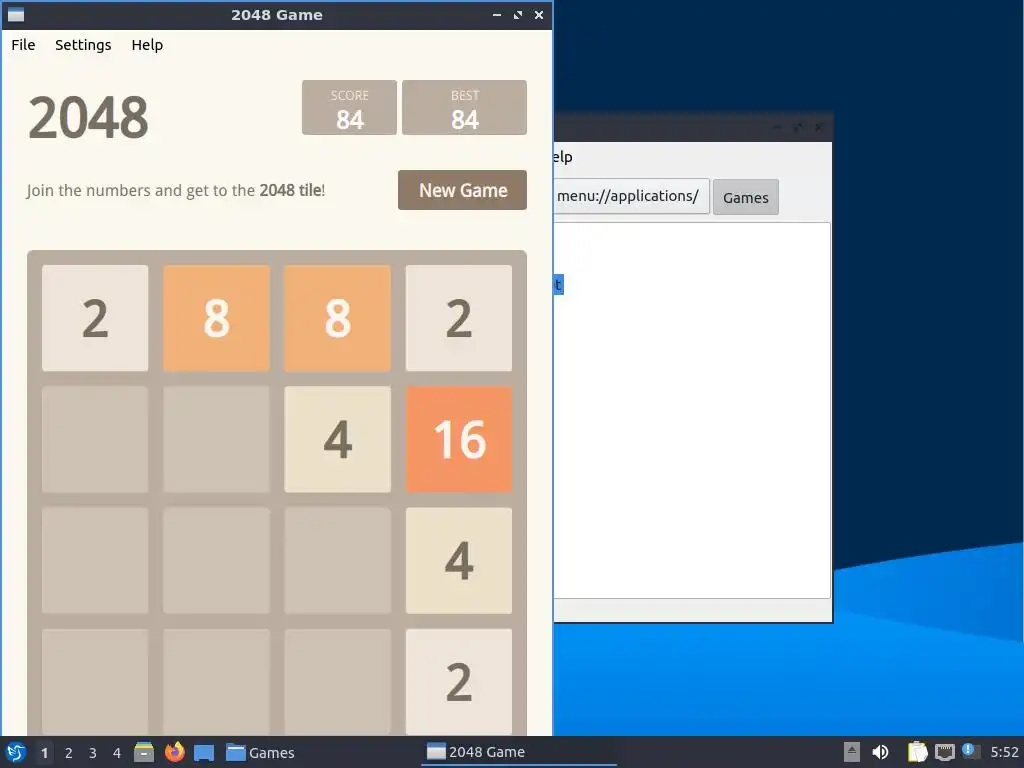This screenshot has height=768, width=1024.
Task: Open the Settings menu
Action: coord(83,45)
